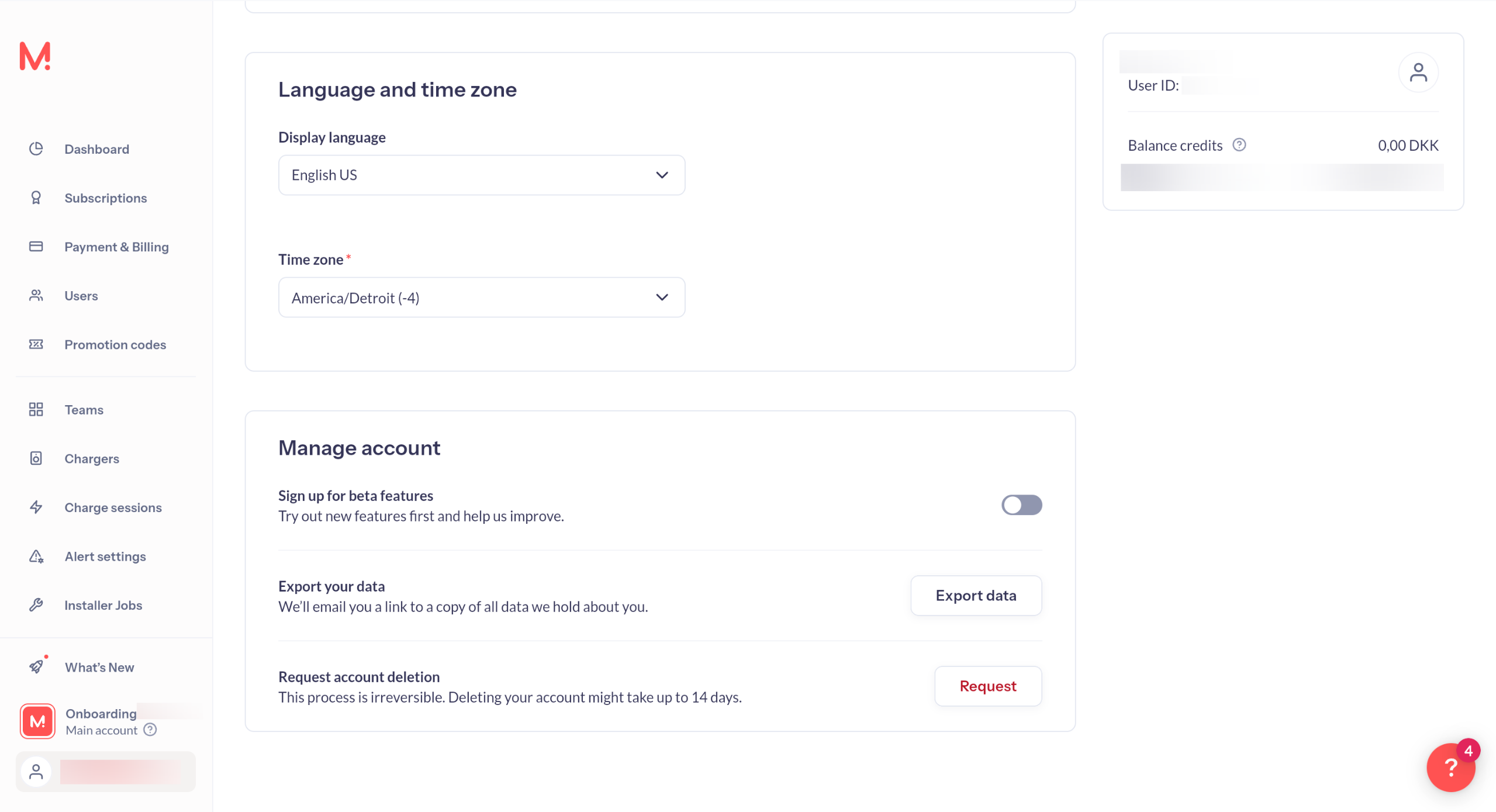Viewport: 1496px width, 812px height.
Task: Click Request account deletion button
Action: pyautogui.click(x=987, y=686)
